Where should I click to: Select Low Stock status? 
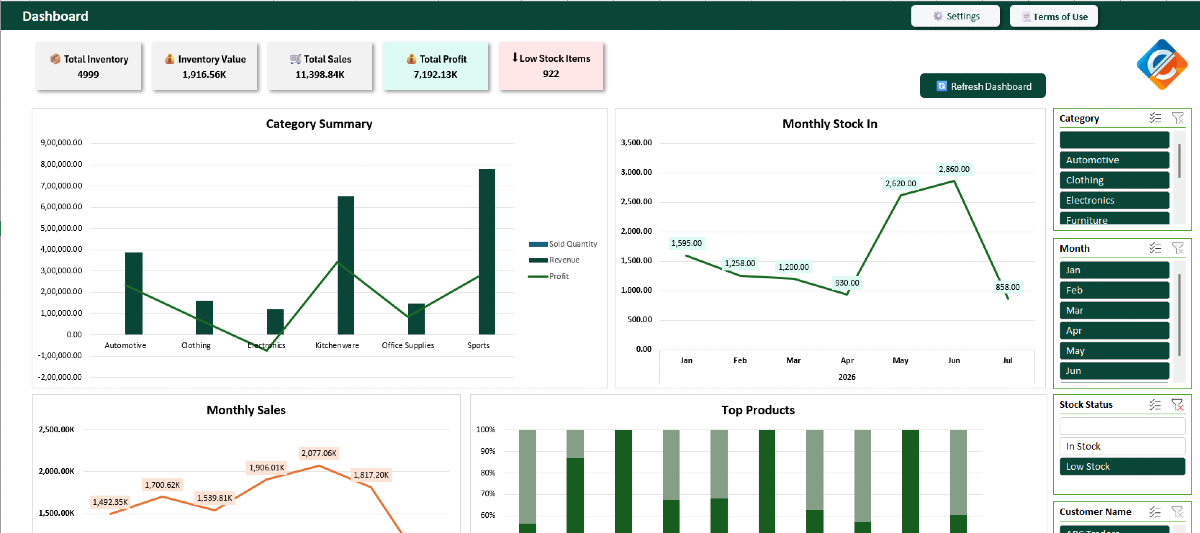[1122, 466]
